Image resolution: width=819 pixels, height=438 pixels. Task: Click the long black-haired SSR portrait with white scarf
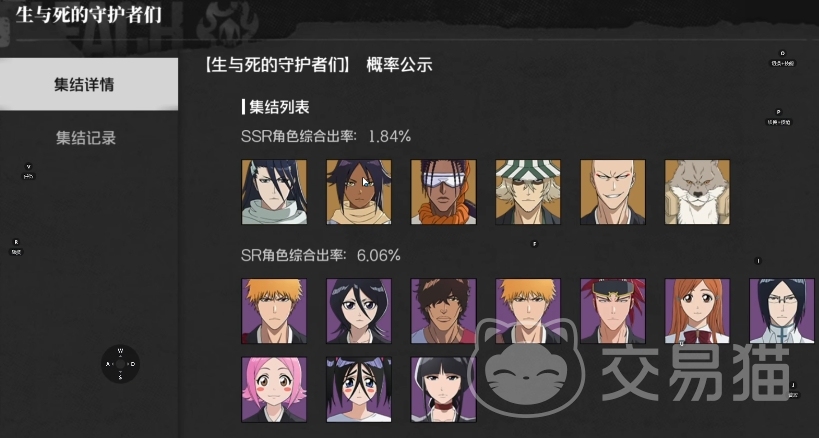pos(274,192)
